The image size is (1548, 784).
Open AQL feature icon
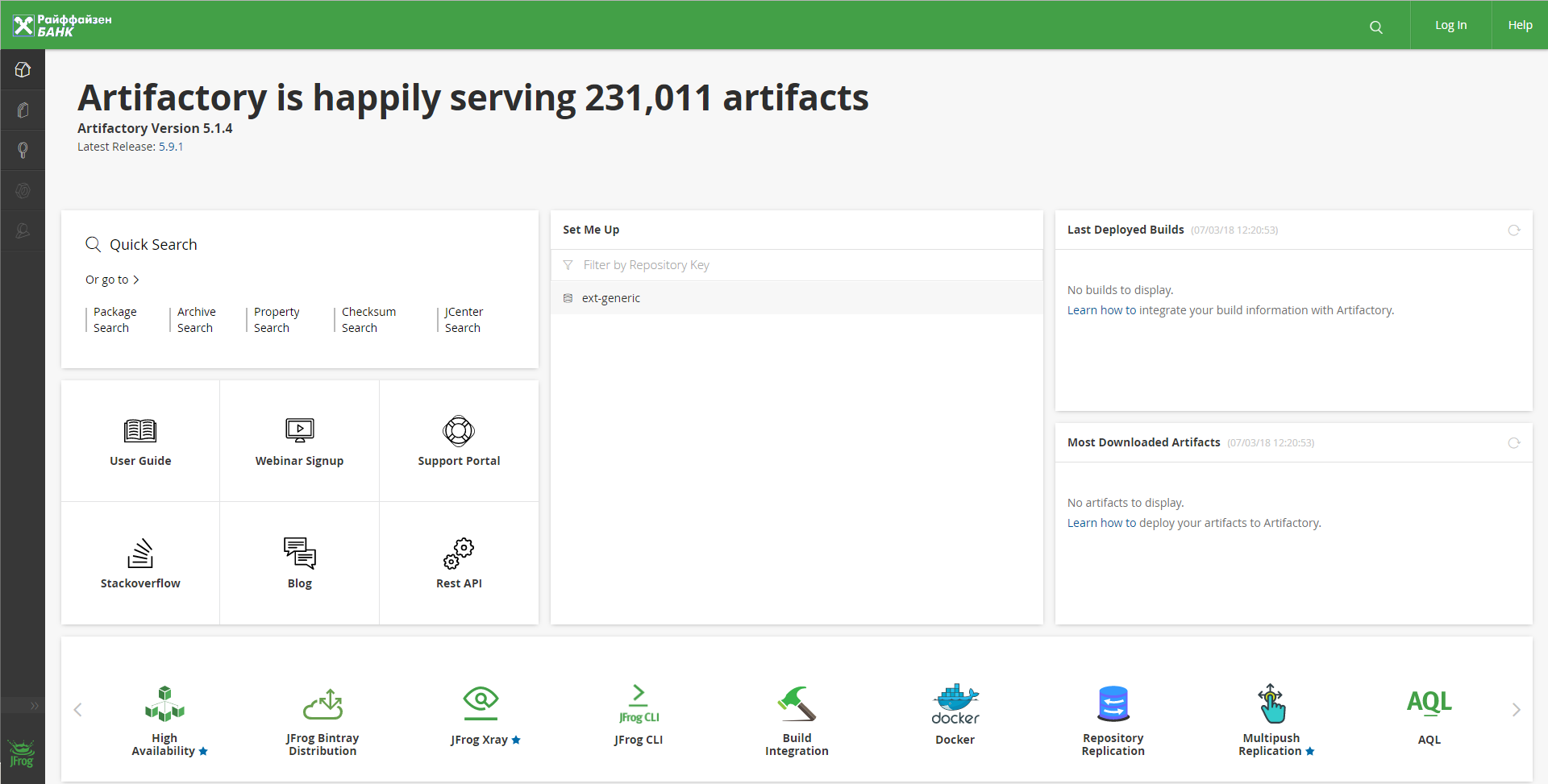1429,703
